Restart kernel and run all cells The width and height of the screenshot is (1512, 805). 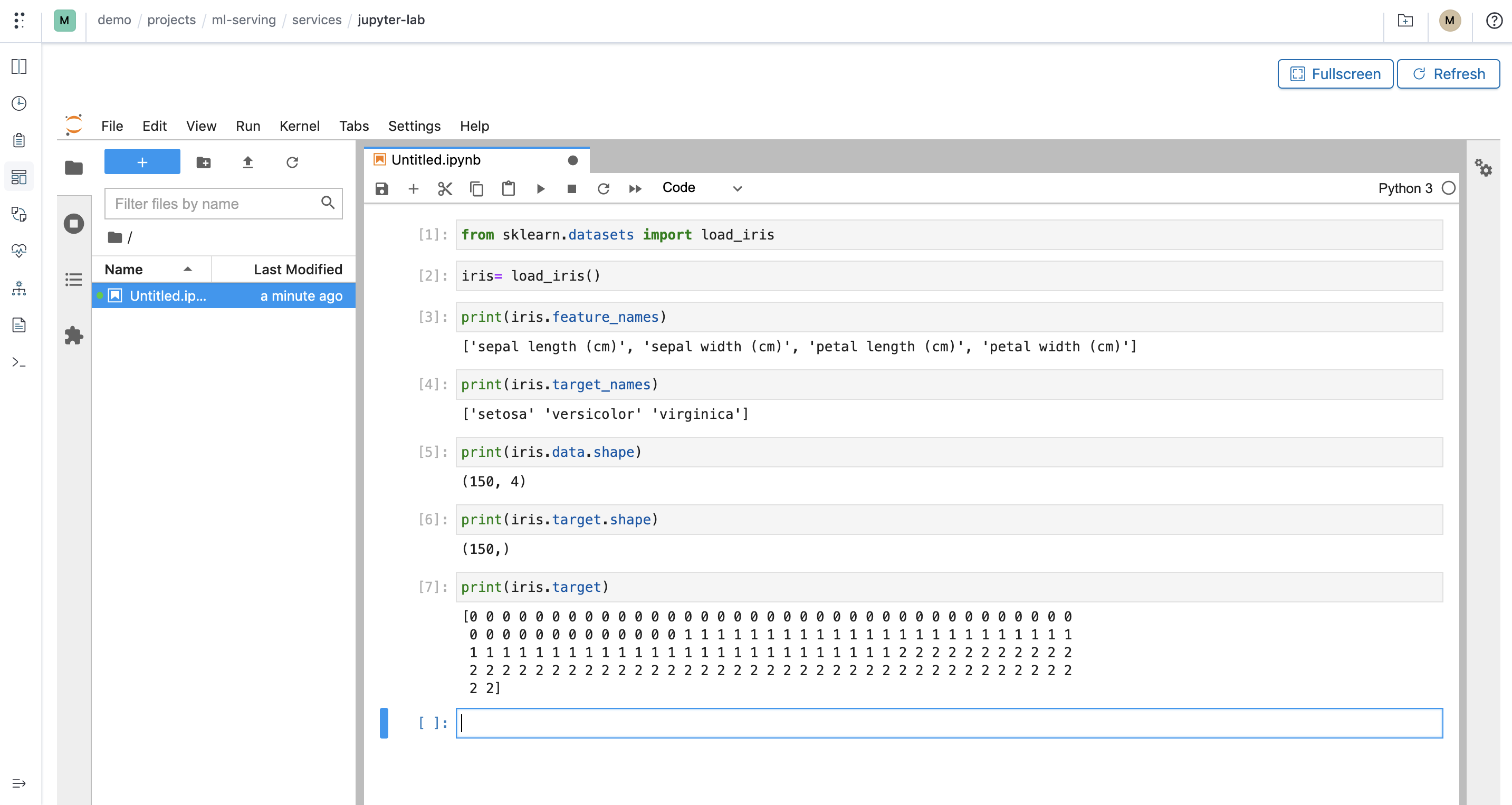coord(635,188)
